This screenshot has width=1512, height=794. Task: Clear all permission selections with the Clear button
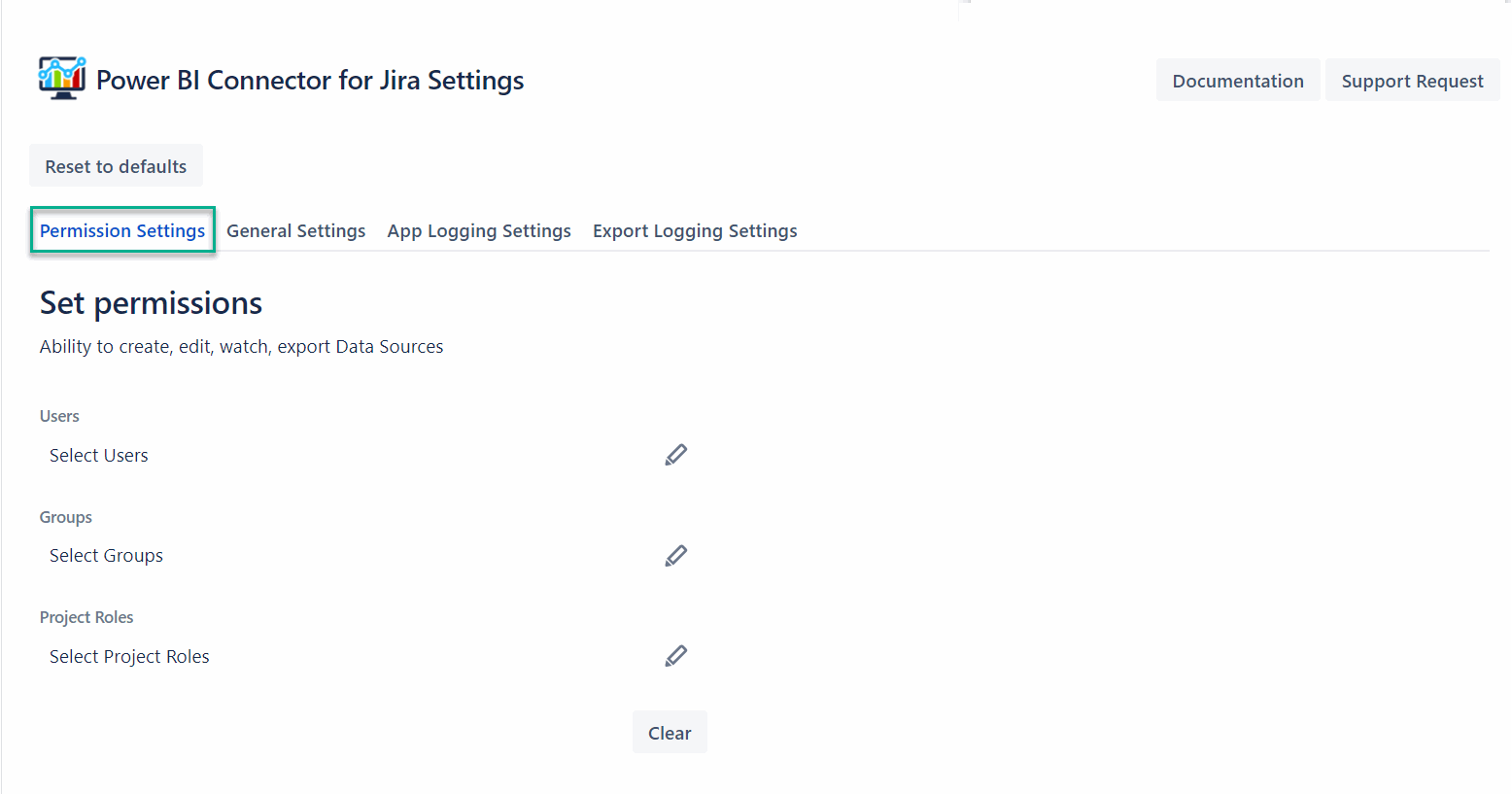click(x=670, y=732)
